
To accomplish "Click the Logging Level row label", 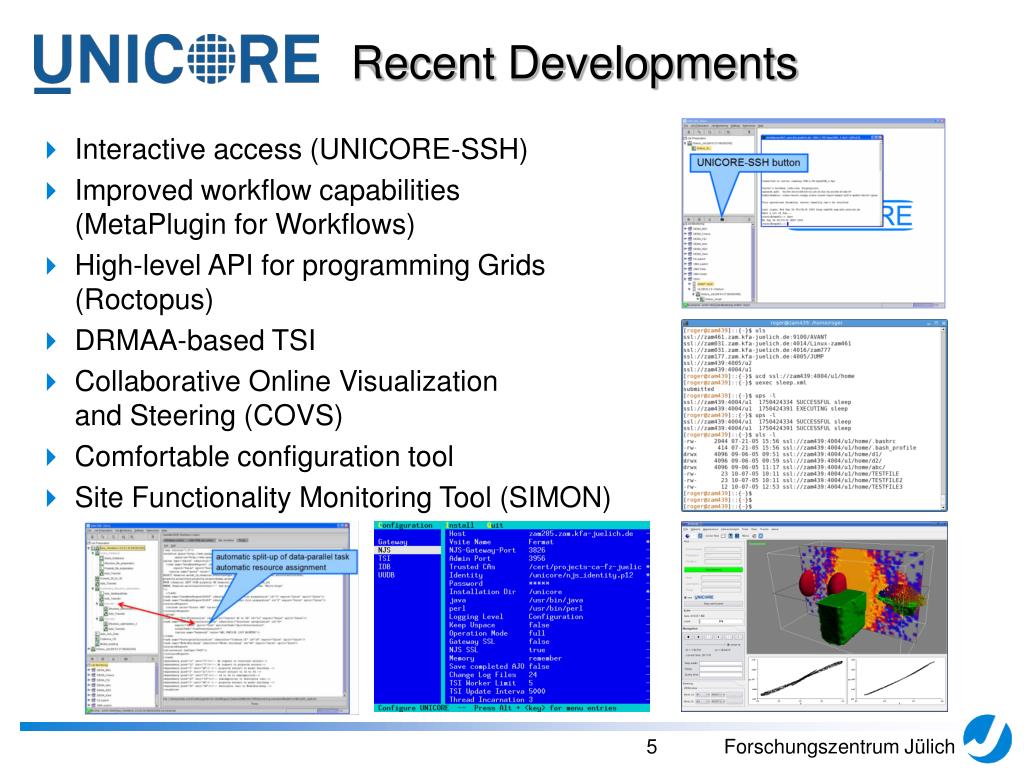I will [476, 616].
